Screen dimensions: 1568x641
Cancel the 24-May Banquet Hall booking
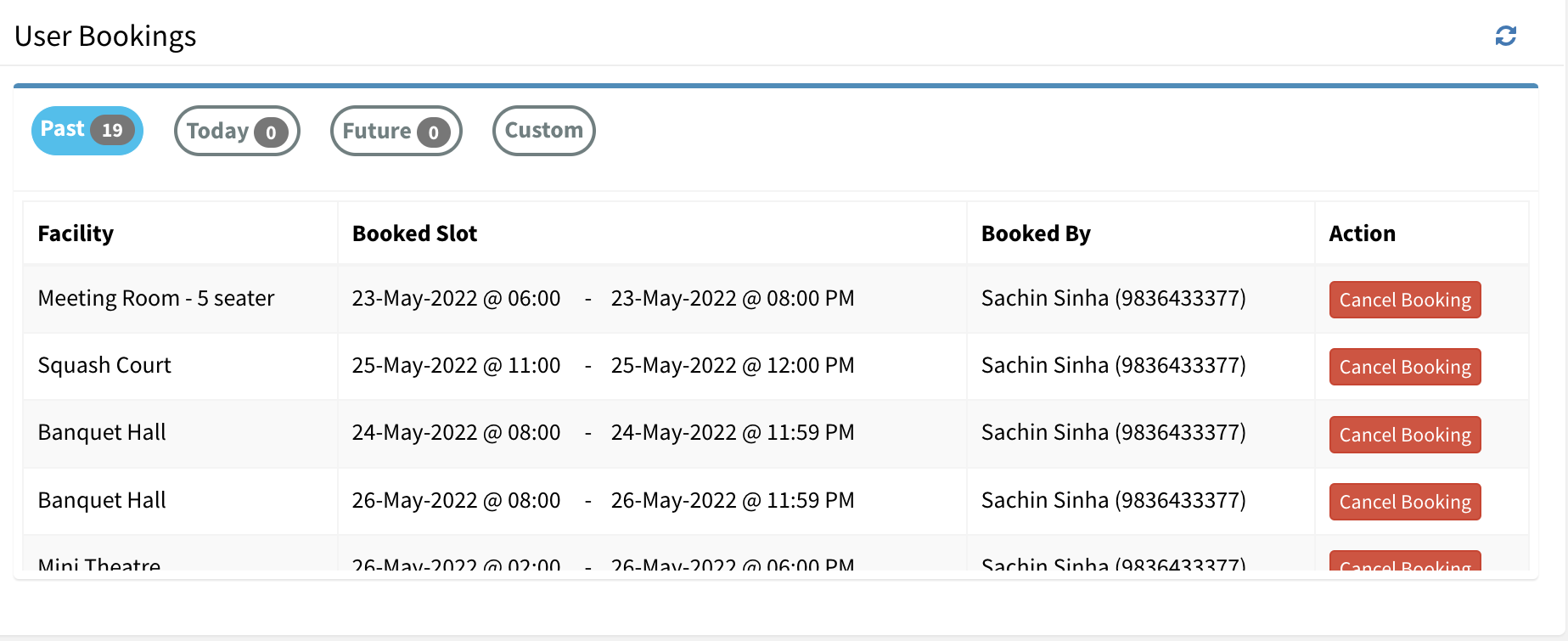(1403, 434)
